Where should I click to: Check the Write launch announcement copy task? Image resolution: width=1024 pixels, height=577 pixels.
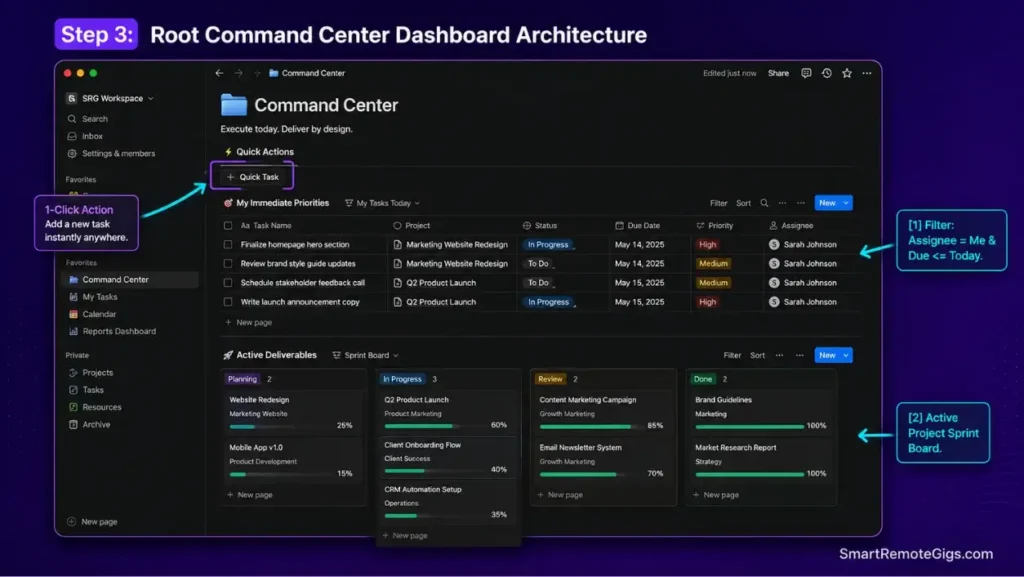click(228, 302)
